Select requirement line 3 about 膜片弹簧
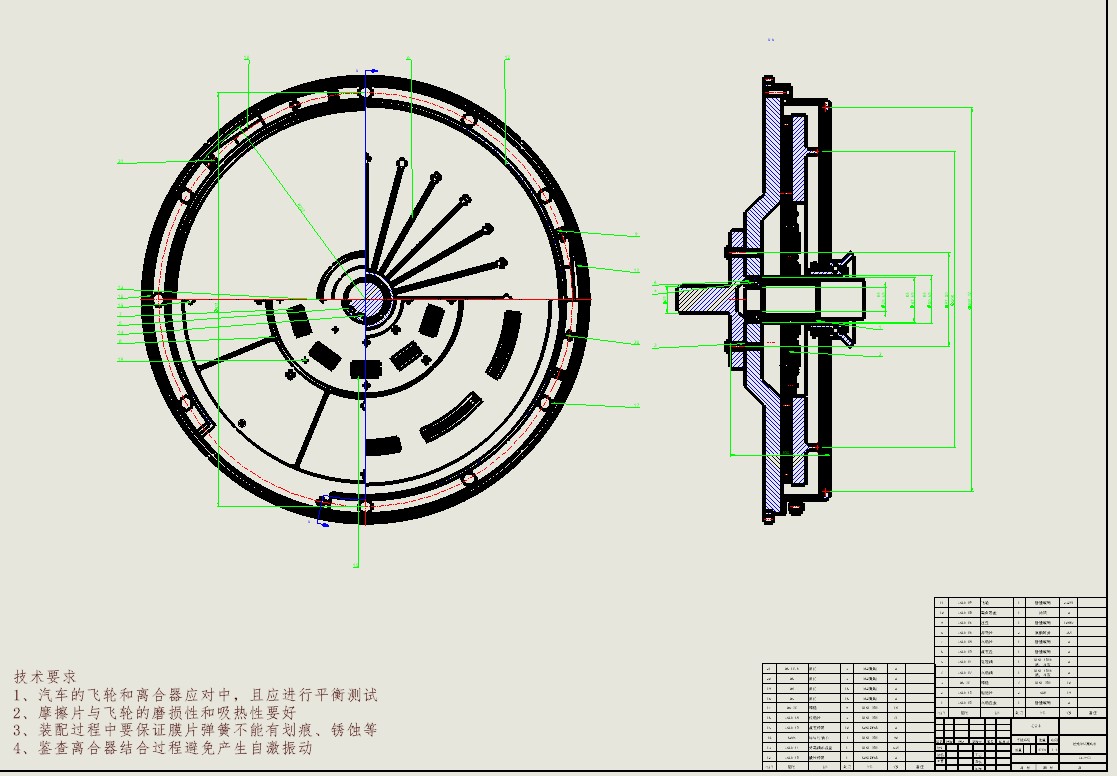The width and height of the screenshot is (1117, 776). (x=195, y=730)
